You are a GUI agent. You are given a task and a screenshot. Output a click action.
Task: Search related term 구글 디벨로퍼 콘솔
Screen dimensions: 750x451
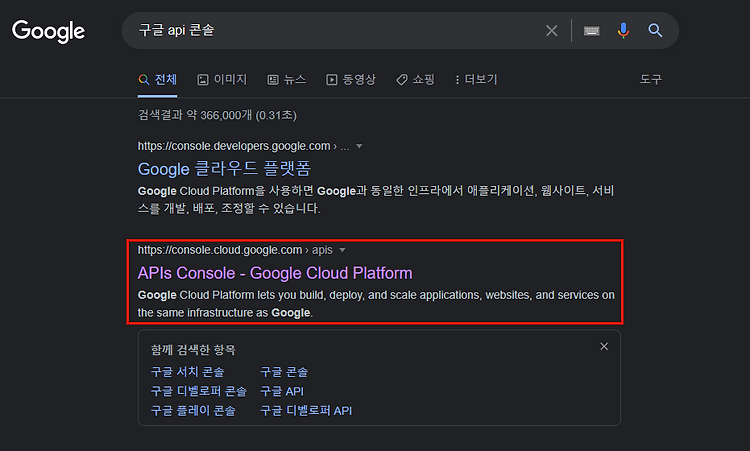[x=199, y=391]
